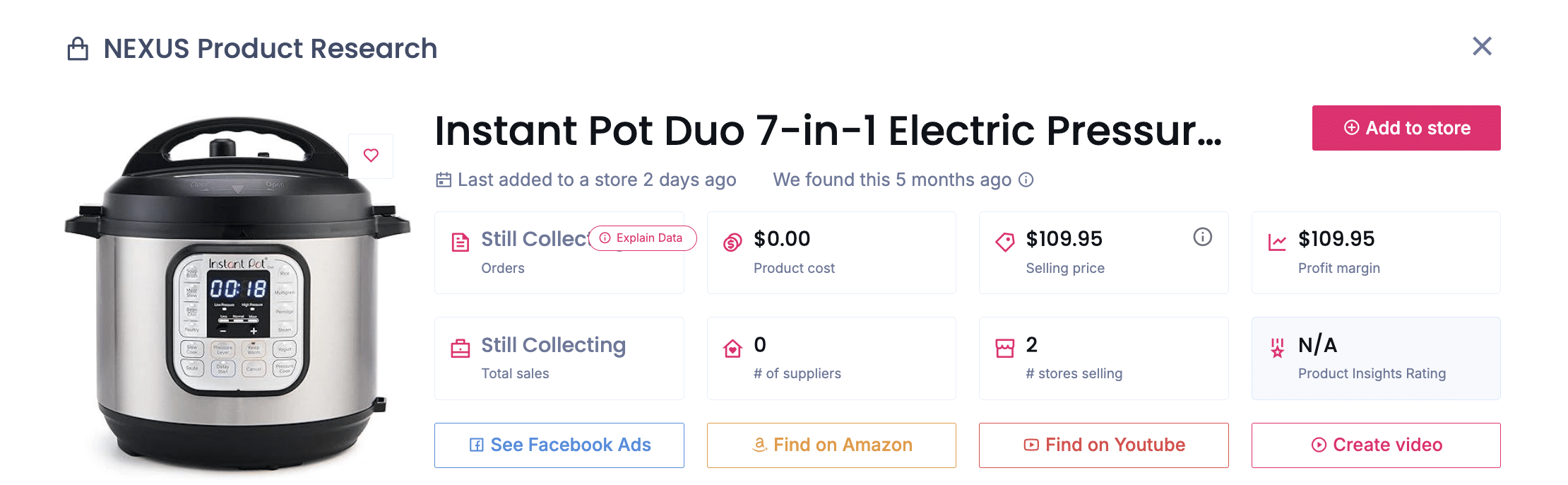Screen dimensions: 1568x485
Task: Click the suppliers house icon
Action: coord(732,346)
